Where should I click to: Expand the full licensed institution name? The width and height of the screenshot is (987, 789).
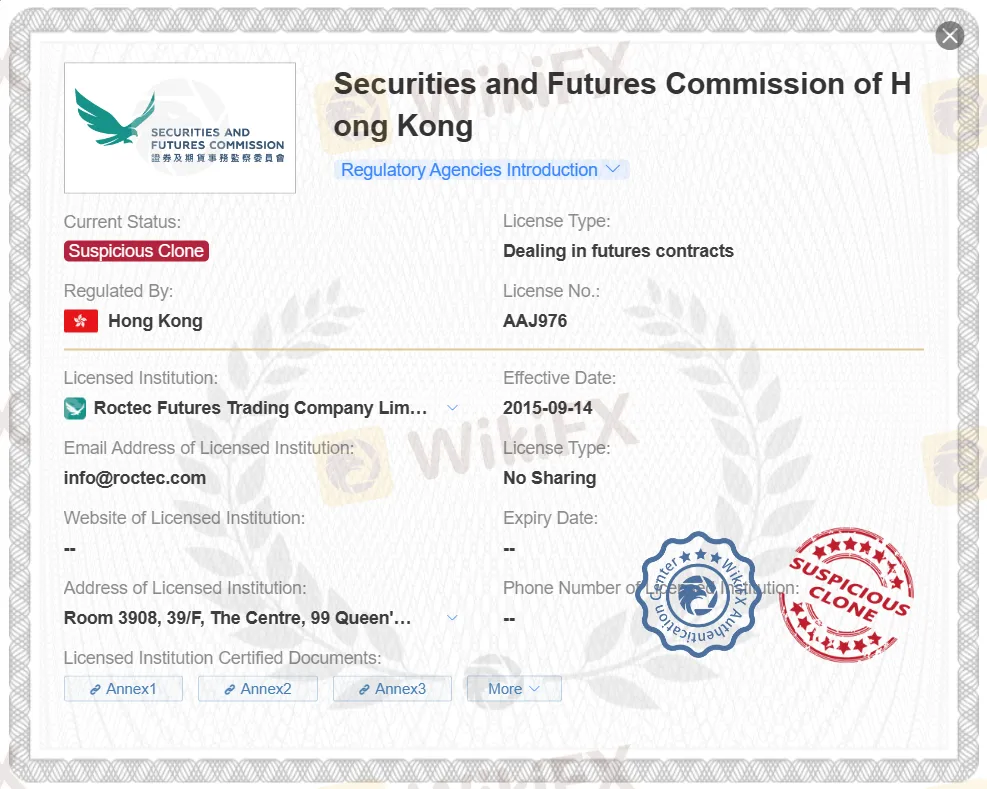pos(452,408)
